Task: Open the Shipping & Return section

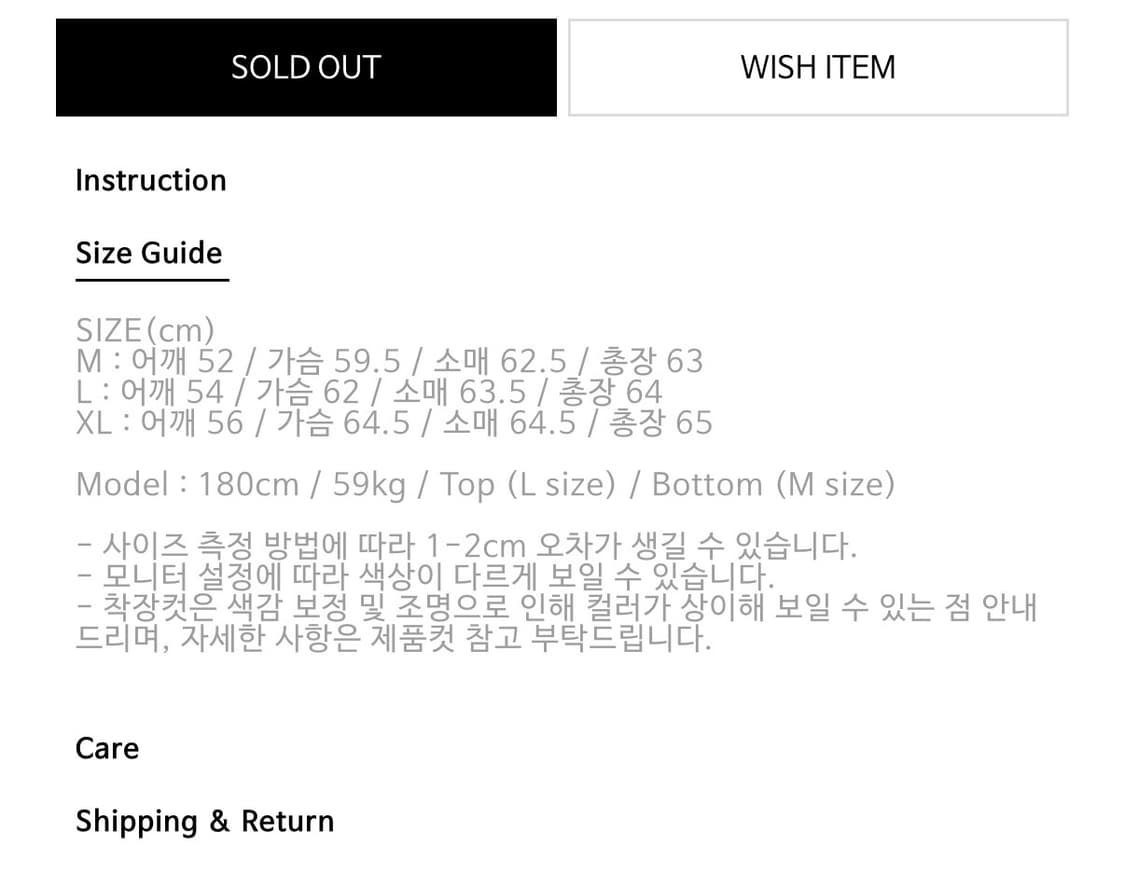Action: [205, 822]
